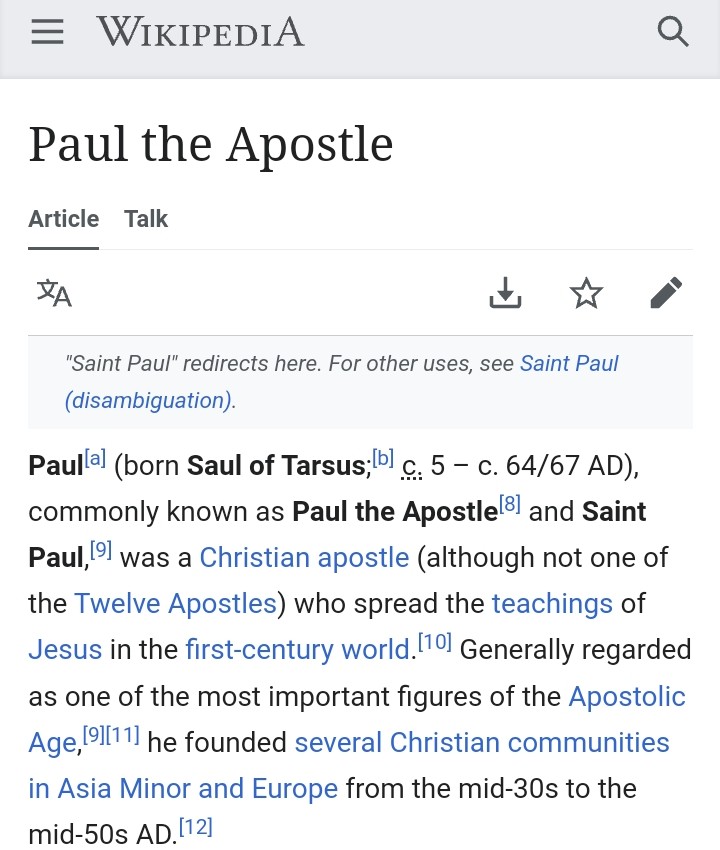Open the language selection icon
720x850 pixels.
click(x=54, y=293)
